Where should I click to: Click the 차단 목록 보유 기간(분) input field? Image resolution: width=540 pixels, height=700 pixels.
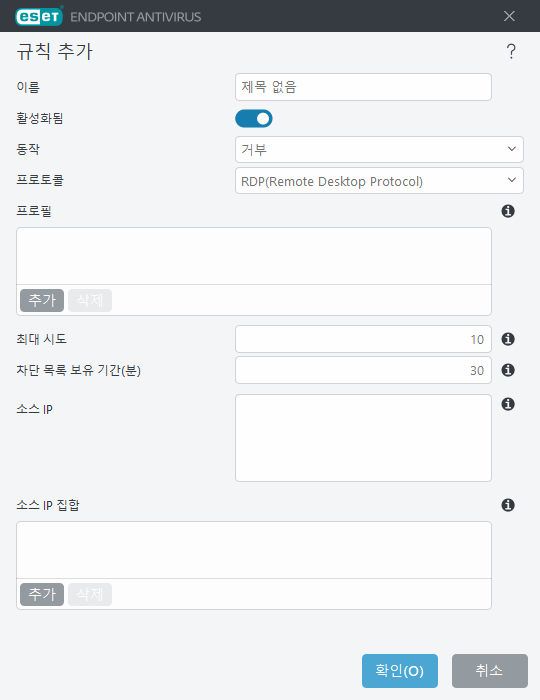(363, 370)
